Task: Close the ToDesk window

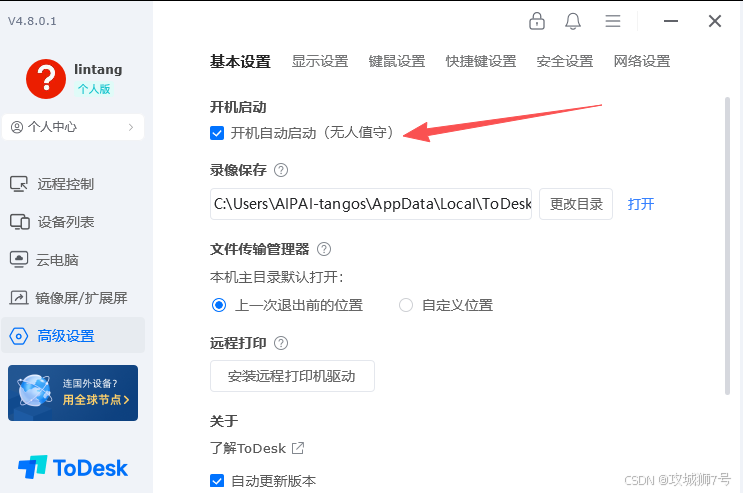Action: (x=715, y=21)
